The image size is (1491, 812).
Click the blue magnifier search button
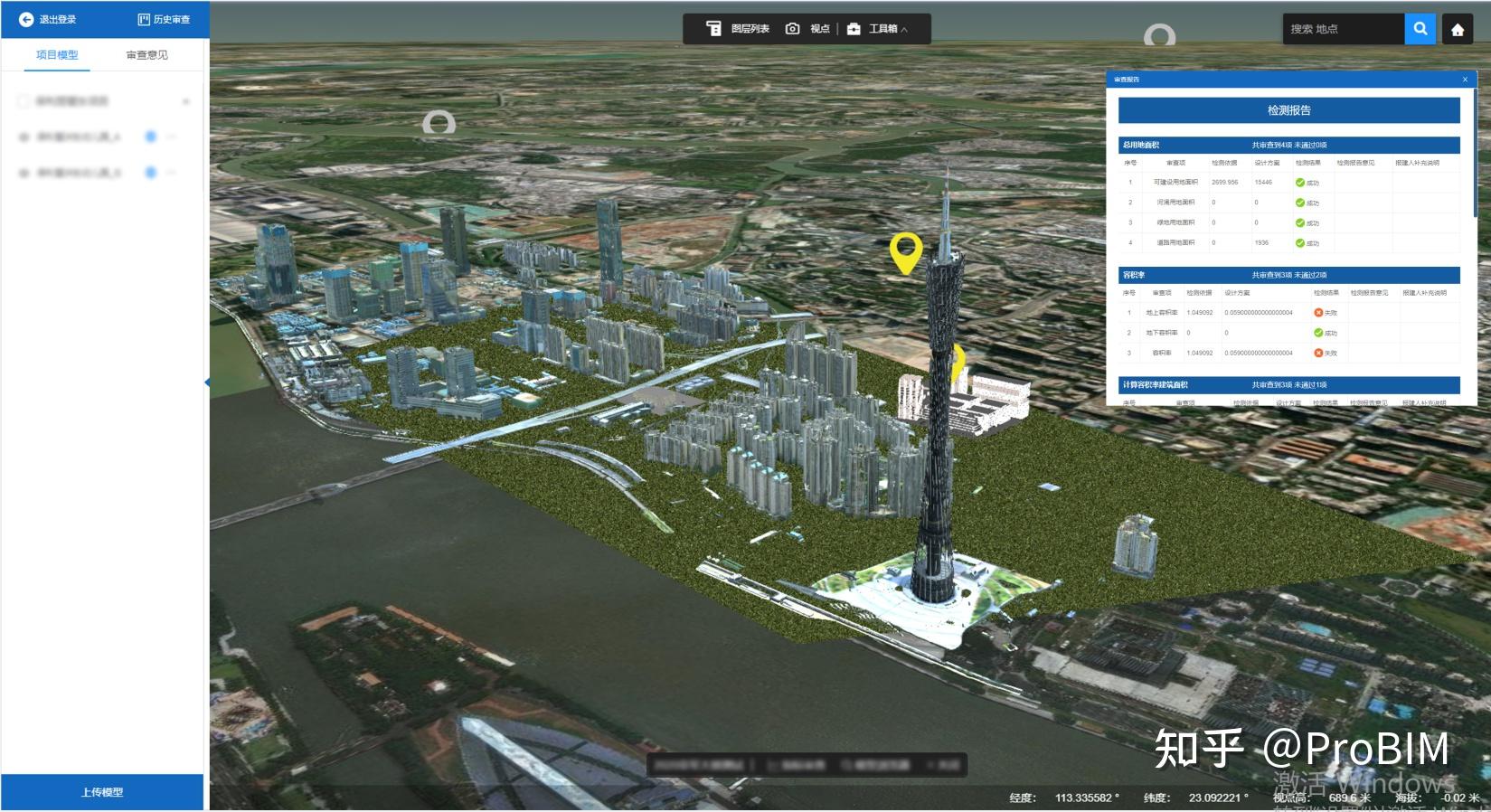click(x=1420, y=29)
